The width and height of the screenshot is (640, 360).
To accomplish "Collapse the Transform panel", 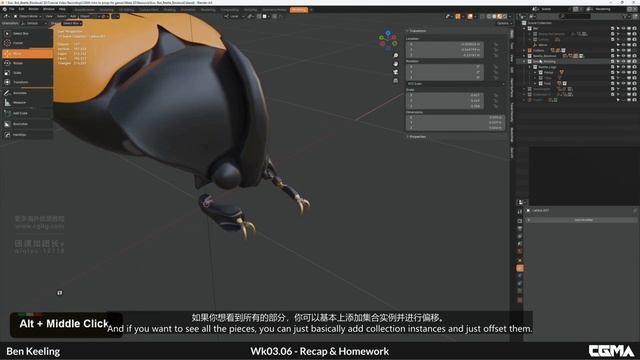I will (x=418, y=31).
